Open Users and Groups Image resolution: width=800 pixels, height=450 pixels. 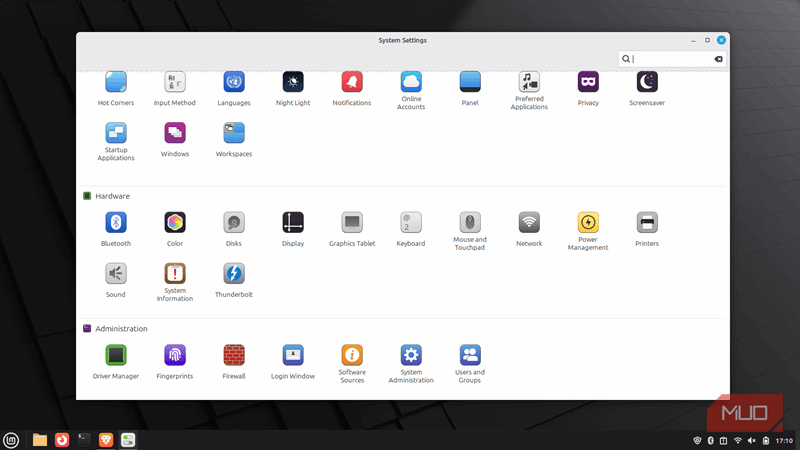click(470, 355)
